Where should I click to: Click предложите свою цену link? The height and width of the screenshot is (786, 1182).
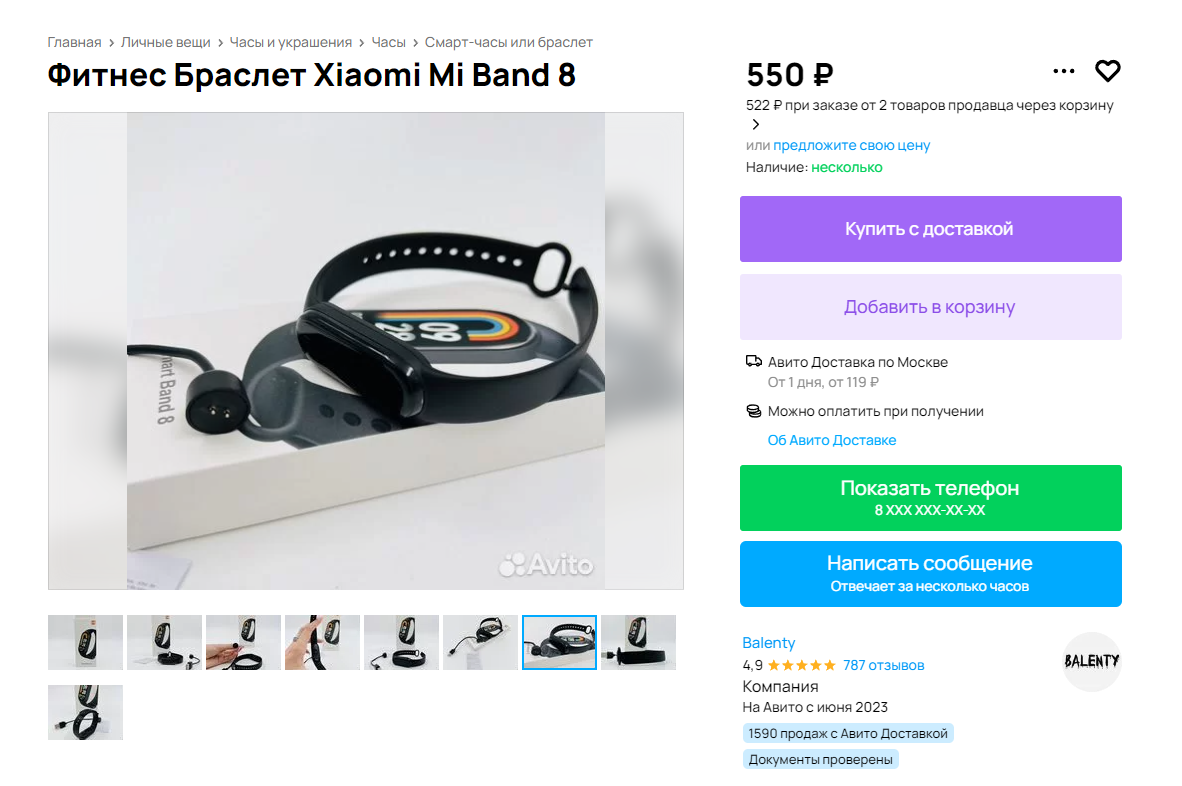[851, 145]
